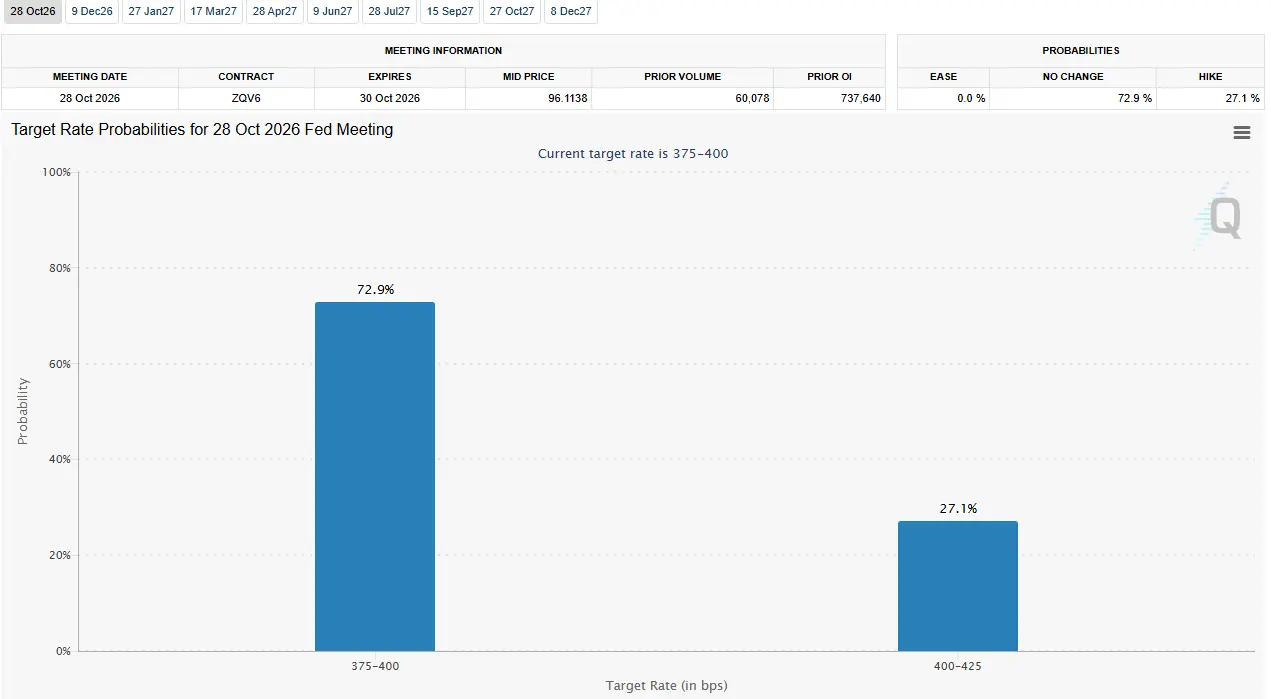1271x699 pixels.
Task: Open the 28 Jul27 meeting tab
Action: coord(389,11)
